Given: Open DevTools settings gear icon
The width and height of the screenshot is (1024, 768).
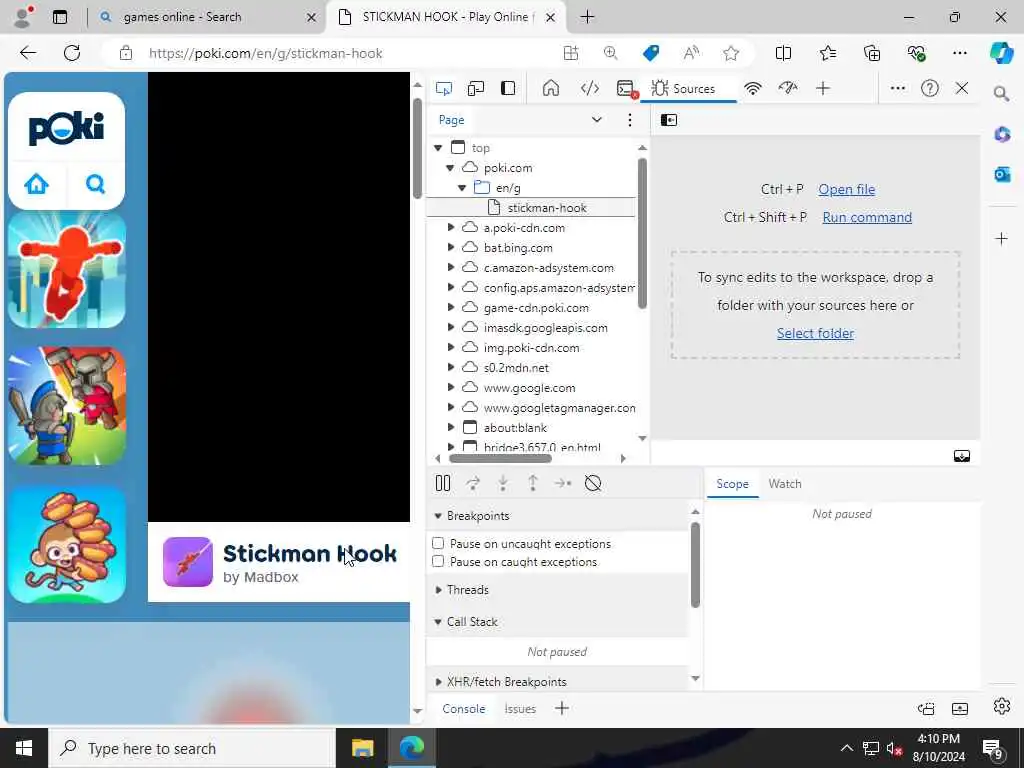Looking at the screenshot, I should pyautogui.click(x=1001, y=706).
